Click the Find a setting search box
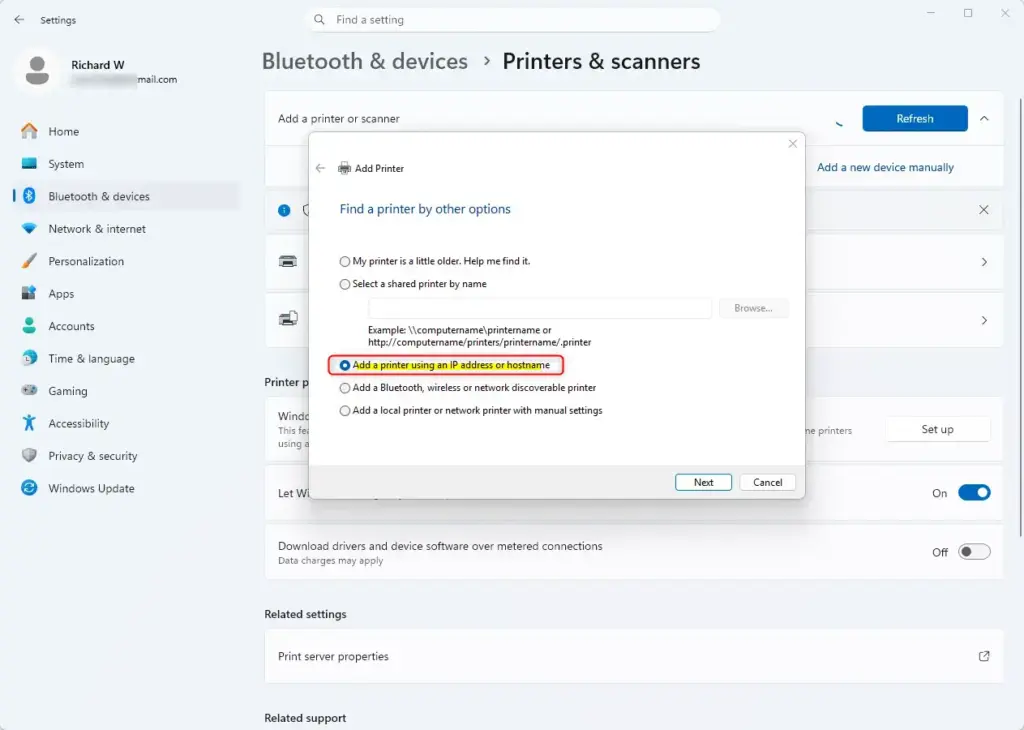1024x730 pixels. [x=513, y=20]
